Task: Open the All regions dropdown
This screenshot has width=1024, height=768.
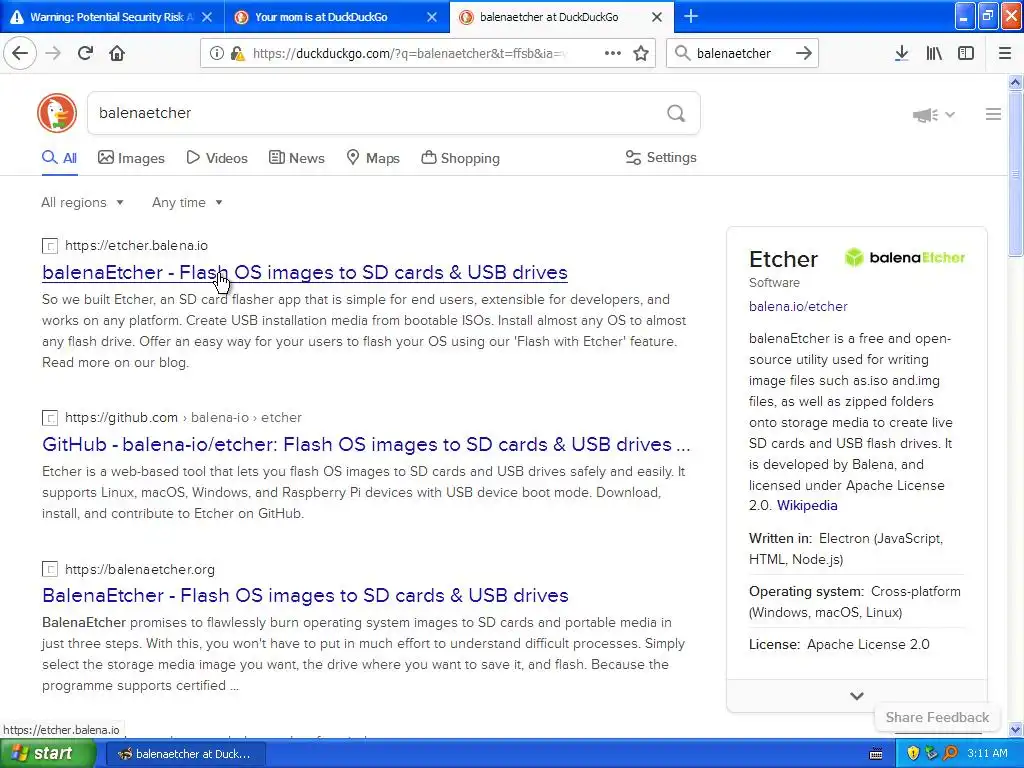Action: [82, 202]
